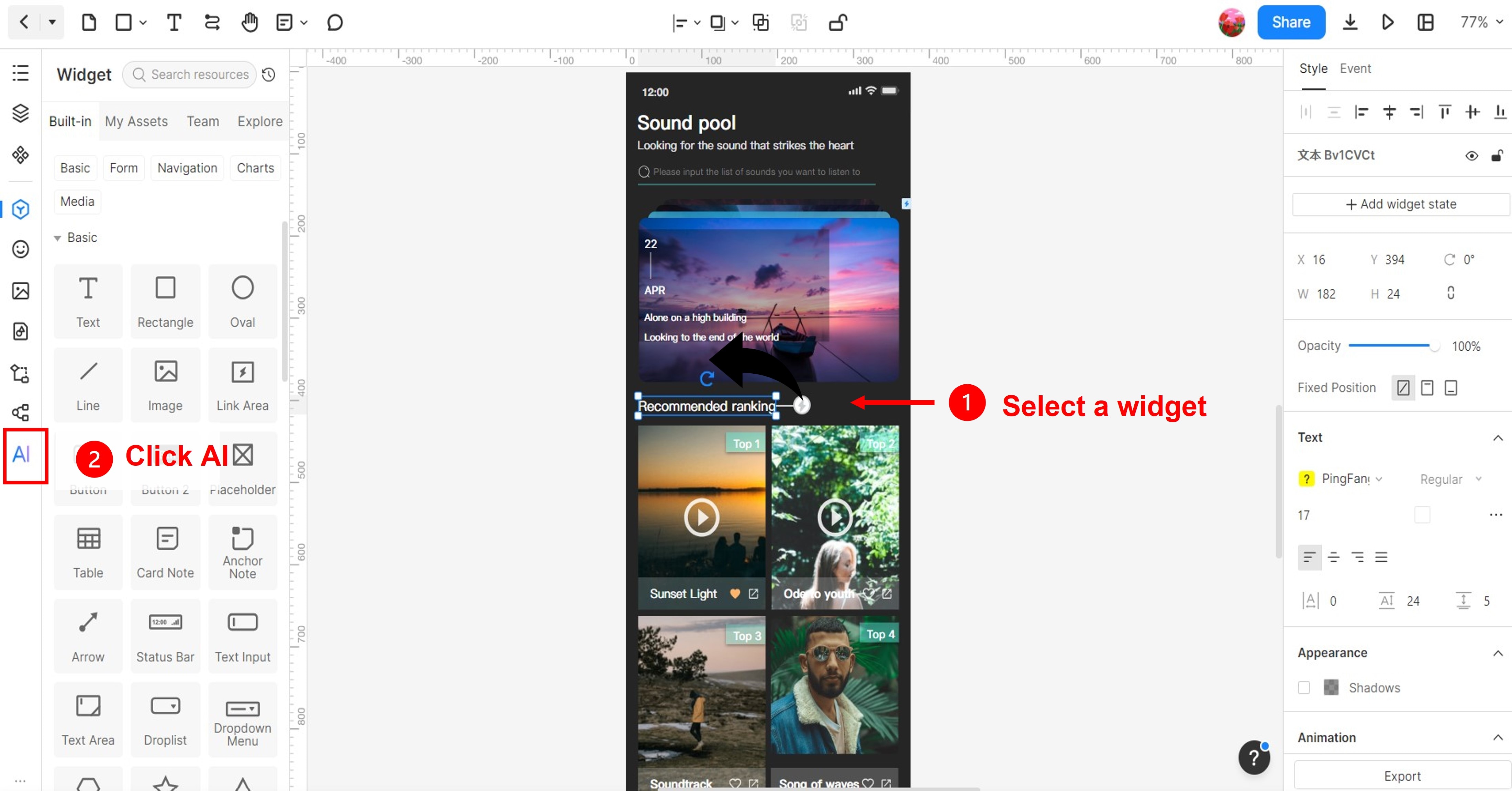Select the hand pan tool
The image size is (1512, 791).
[249, 23]
